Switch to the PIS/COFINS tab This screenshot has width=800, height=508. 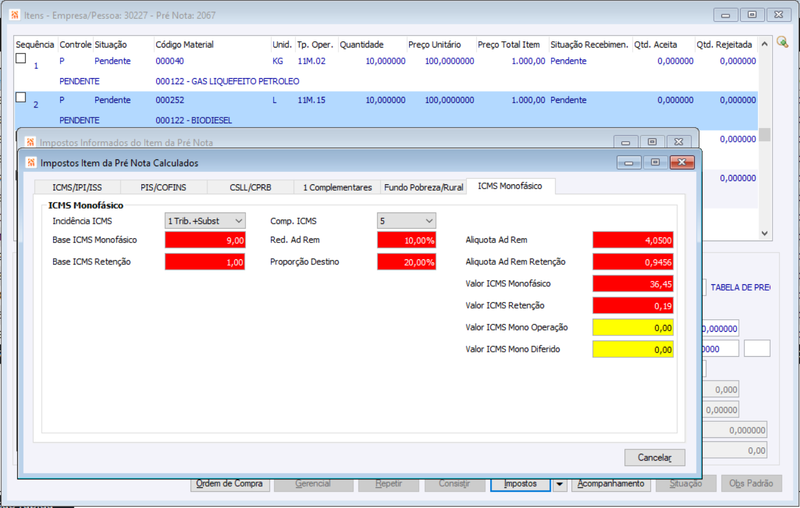tap(163, 187)
